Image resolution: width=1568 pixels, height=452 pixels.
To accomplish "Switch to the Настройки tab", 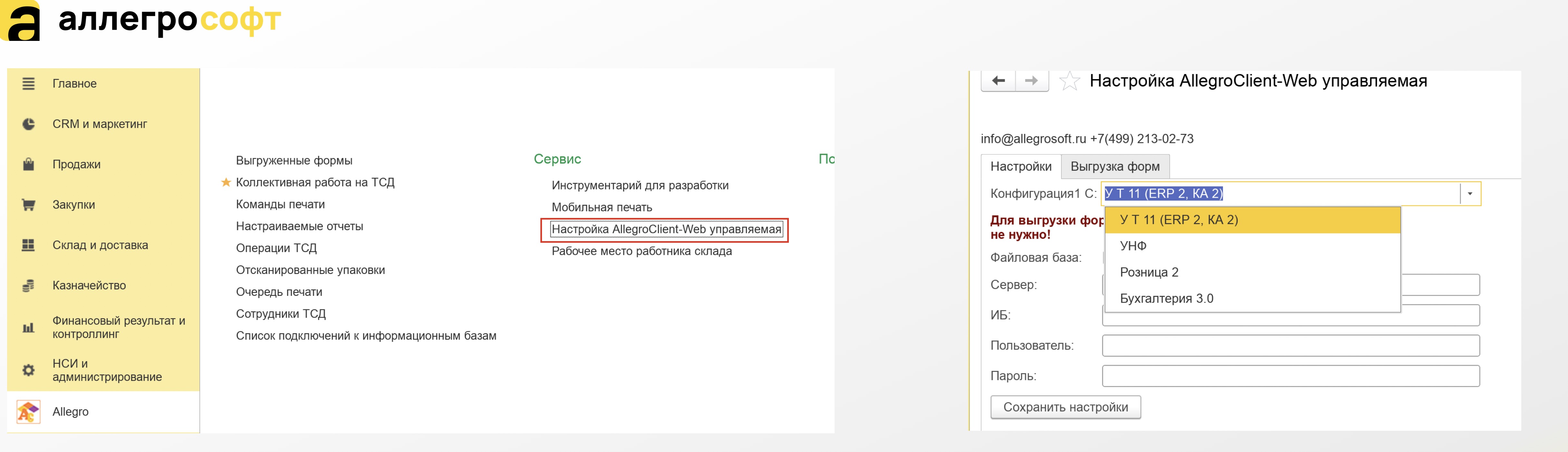I will (1021, 167).
